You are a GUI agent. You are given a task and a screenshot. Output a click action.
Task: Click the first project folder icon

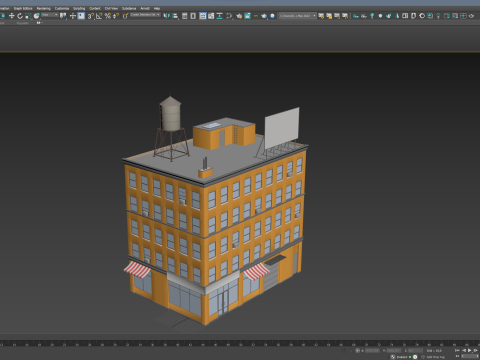coord(321,16)
